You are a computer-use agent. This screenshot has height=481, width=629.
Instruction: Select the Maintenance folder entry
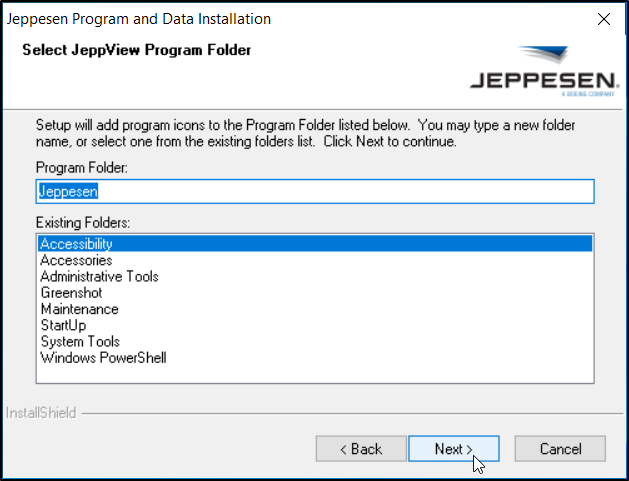coord(79,309)
